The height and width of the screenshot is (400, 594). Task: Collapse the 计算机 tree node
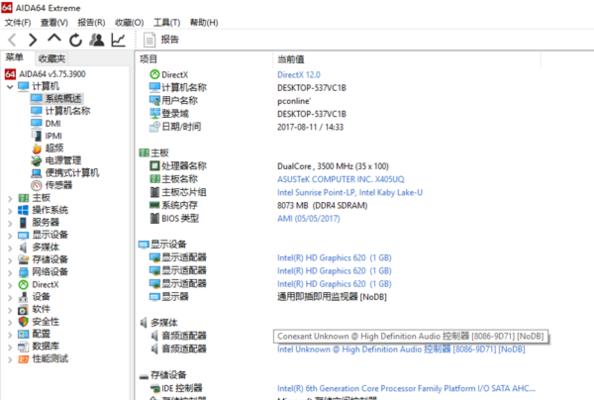click(10, 87)
